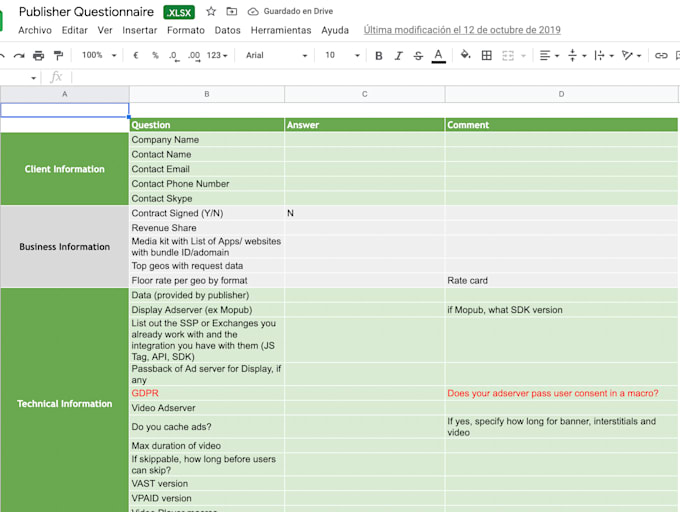Format as percent
The height and width of the screenshot is (512, 680).
[x=155, y=55]
